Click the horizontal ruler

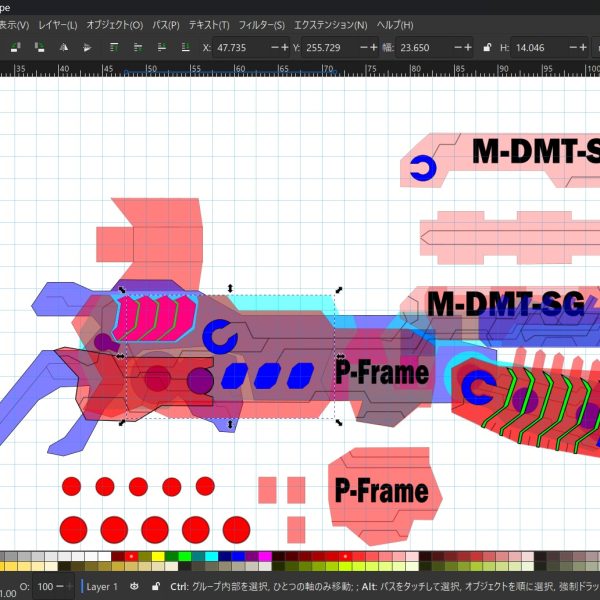click(300, 69)
